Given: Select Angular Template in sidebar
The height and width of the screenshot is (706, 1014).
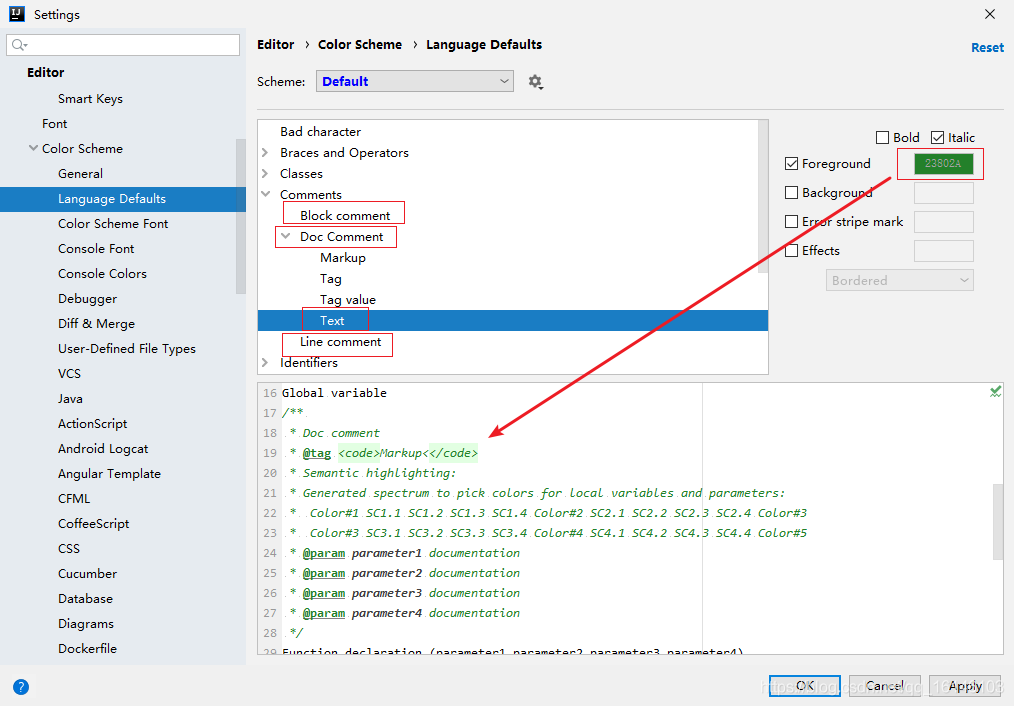Looking at the screenshot, I should pyautogui.click(x=109, y=474).
